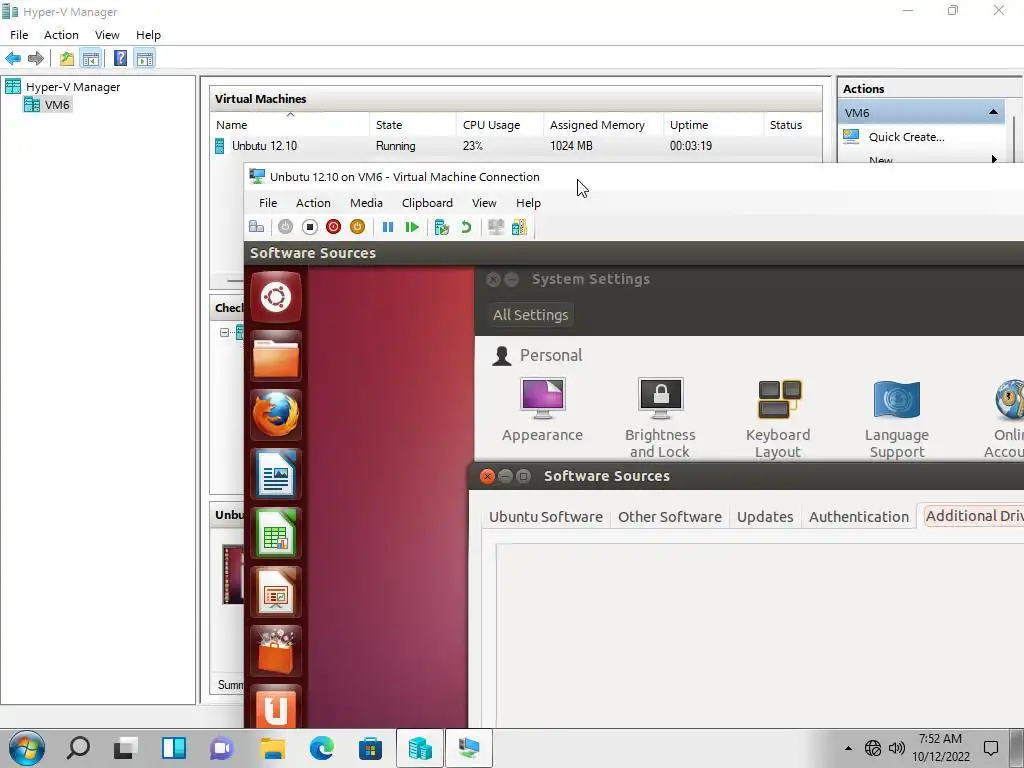The width and height of the screenshot is (1024, 768).
Task: Click the Actions pane scrollbar
Action: click(1014, 139)
